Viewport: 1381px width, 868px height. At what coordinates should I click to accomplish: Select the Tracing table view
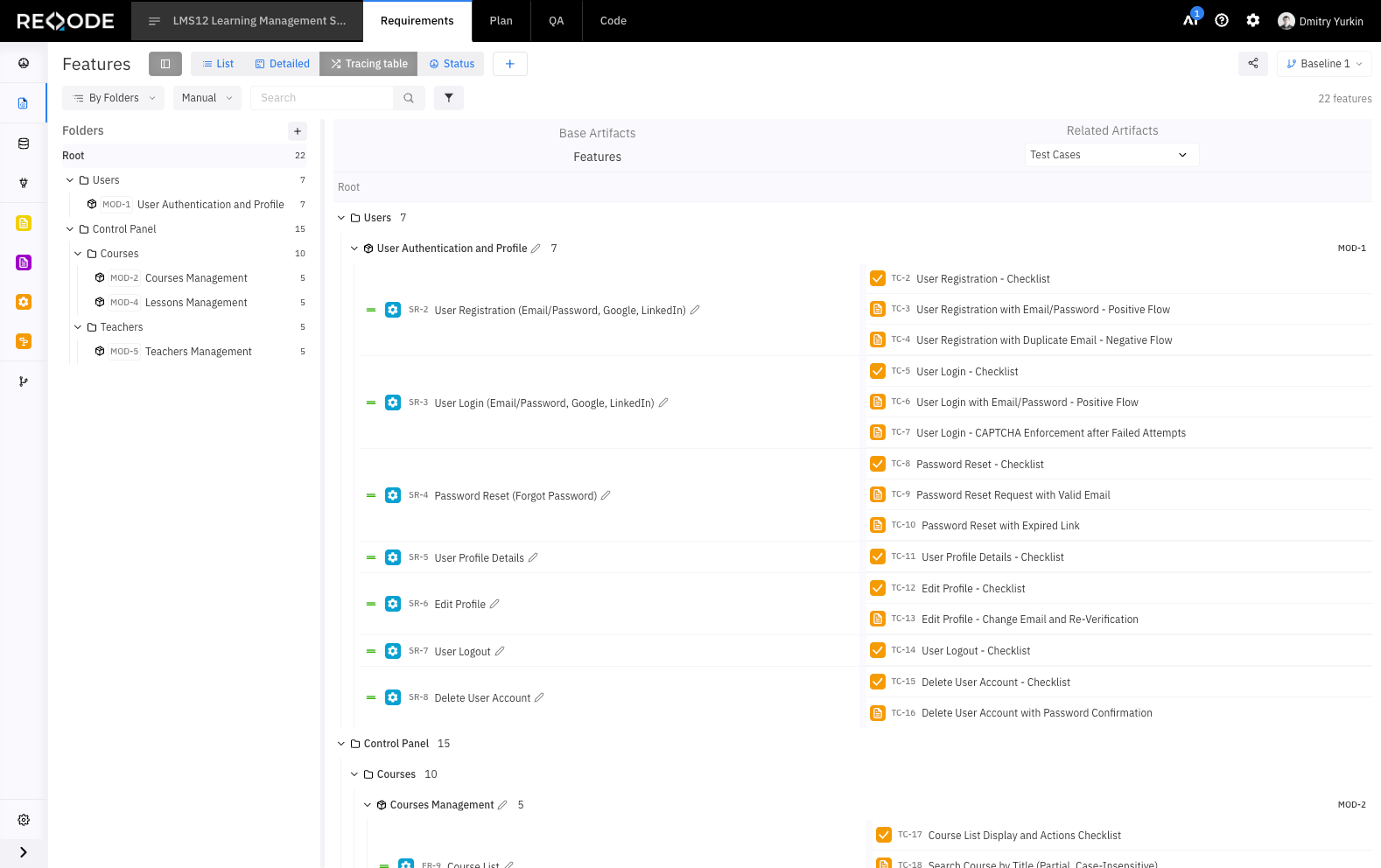pyautogui.click(x=368, y=64)
